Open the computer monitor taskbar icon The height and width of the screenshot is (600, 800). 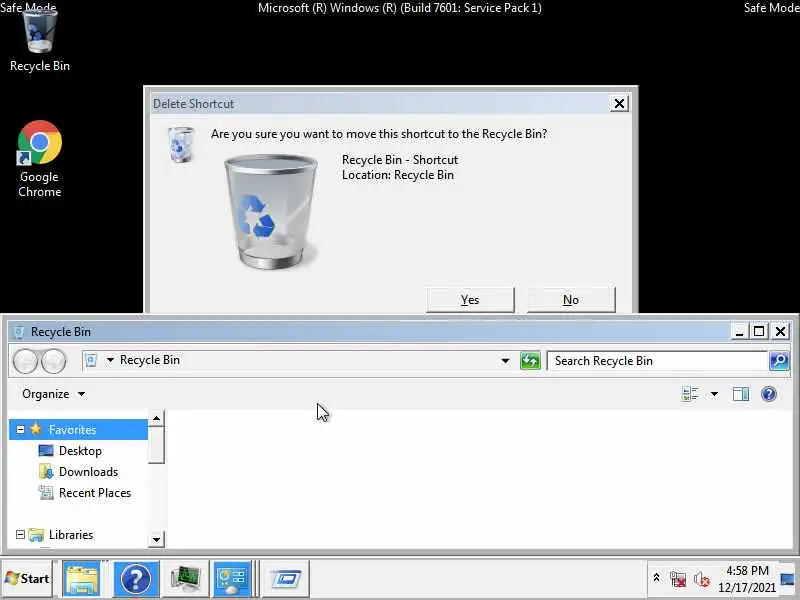(185, 579)
